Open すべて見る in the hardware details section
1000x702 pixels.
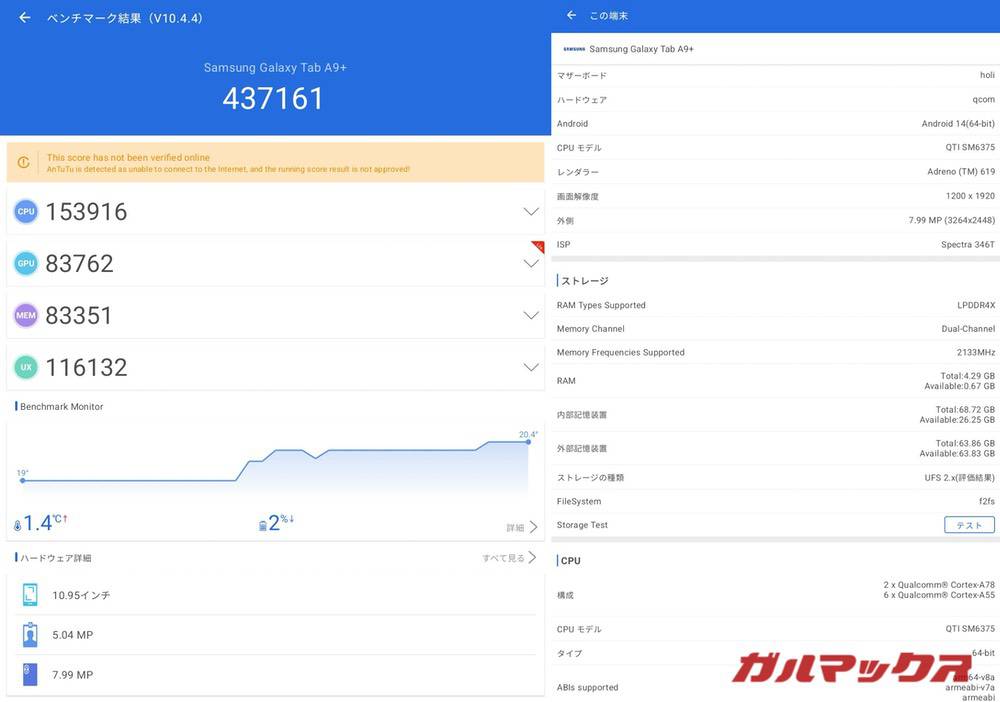pyautogui.click(x=503, y=558)
